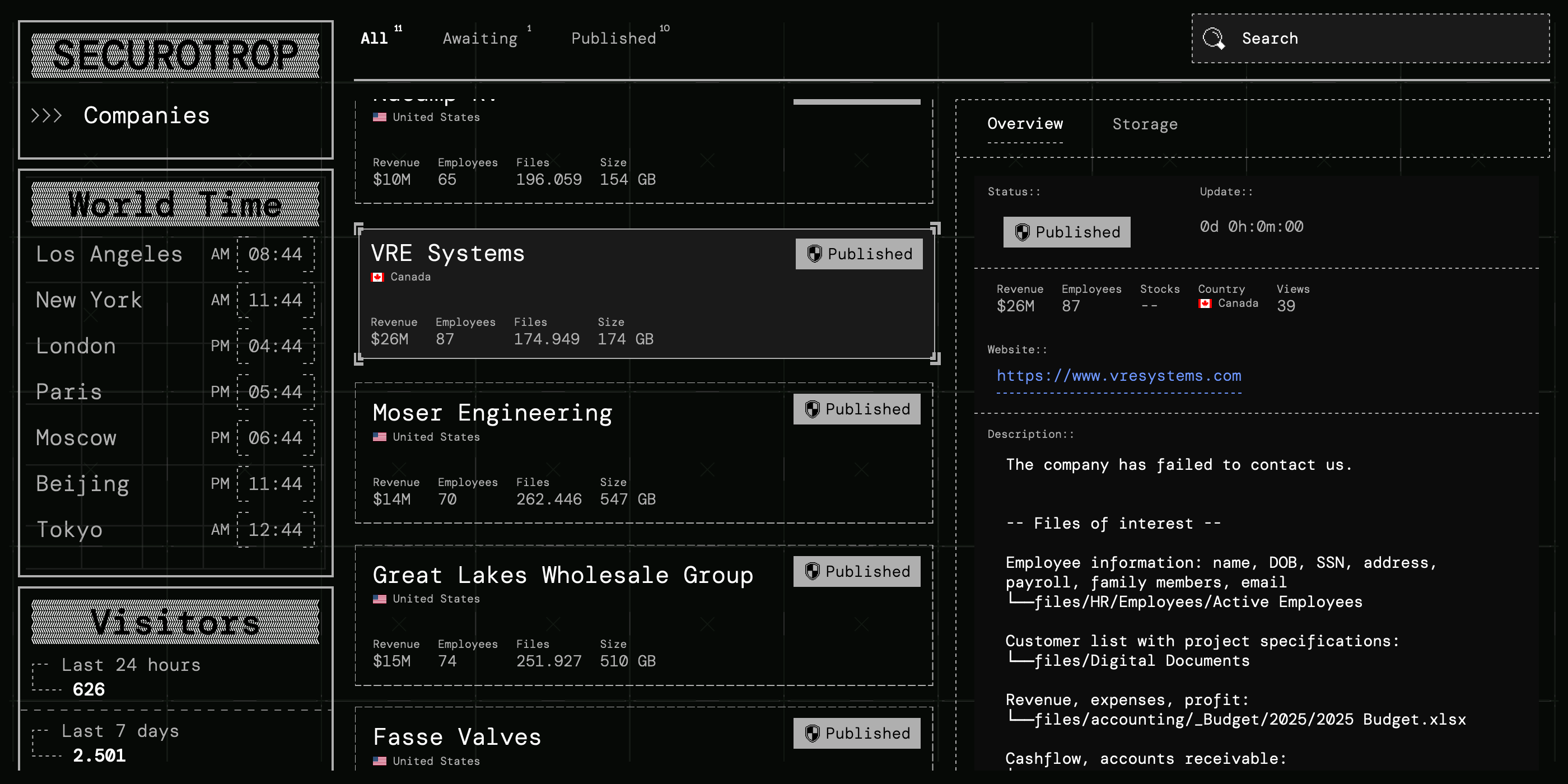Click the Canada flag beside VRE Systems

(x=379, y=276)
